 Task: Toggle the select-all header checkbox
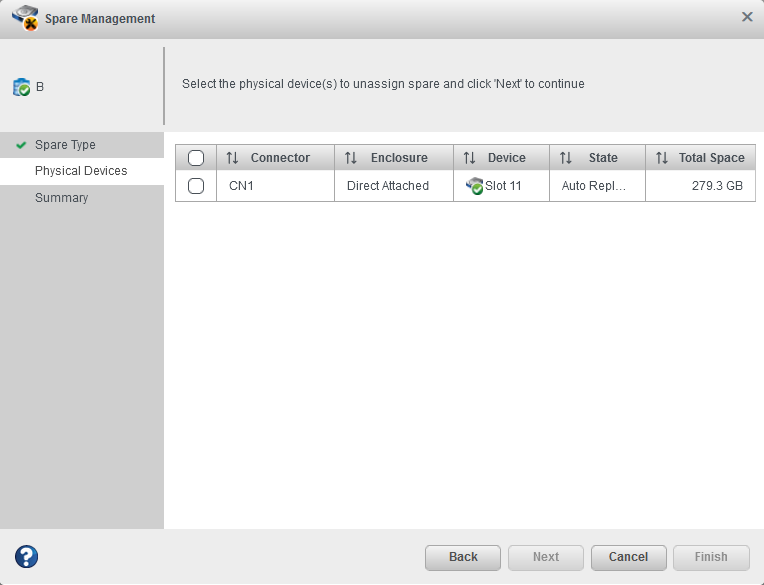(x=196, y=158)
